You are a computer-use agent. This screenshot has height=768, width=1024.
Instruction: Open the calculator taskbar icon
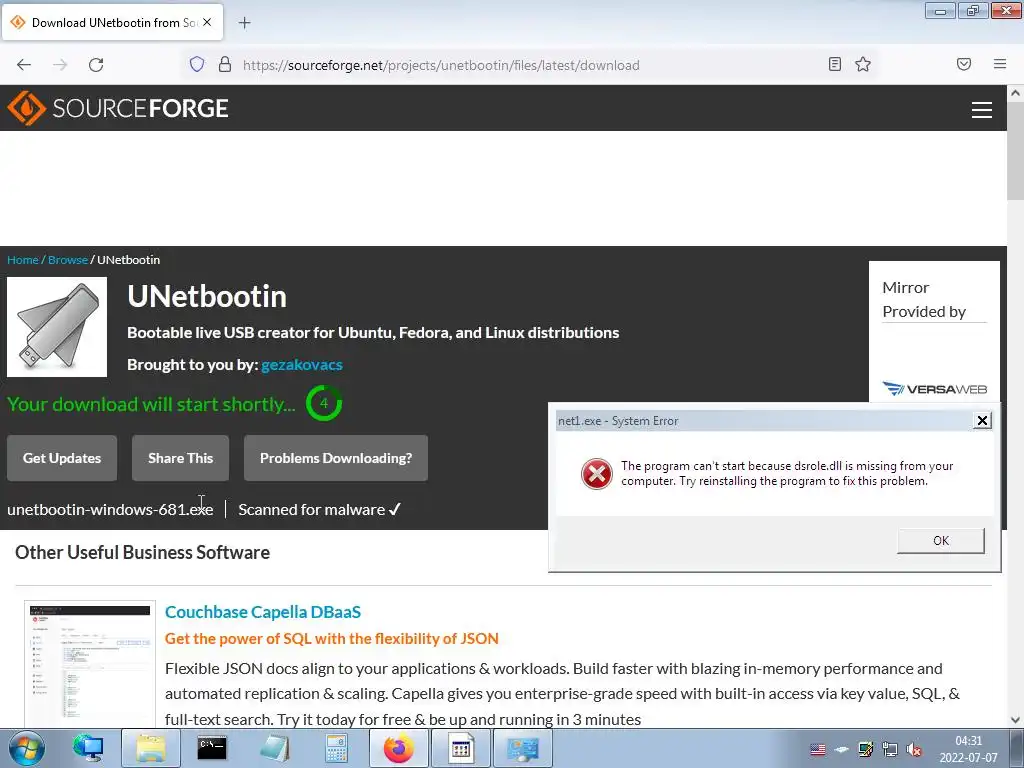[x=336, y=748]
